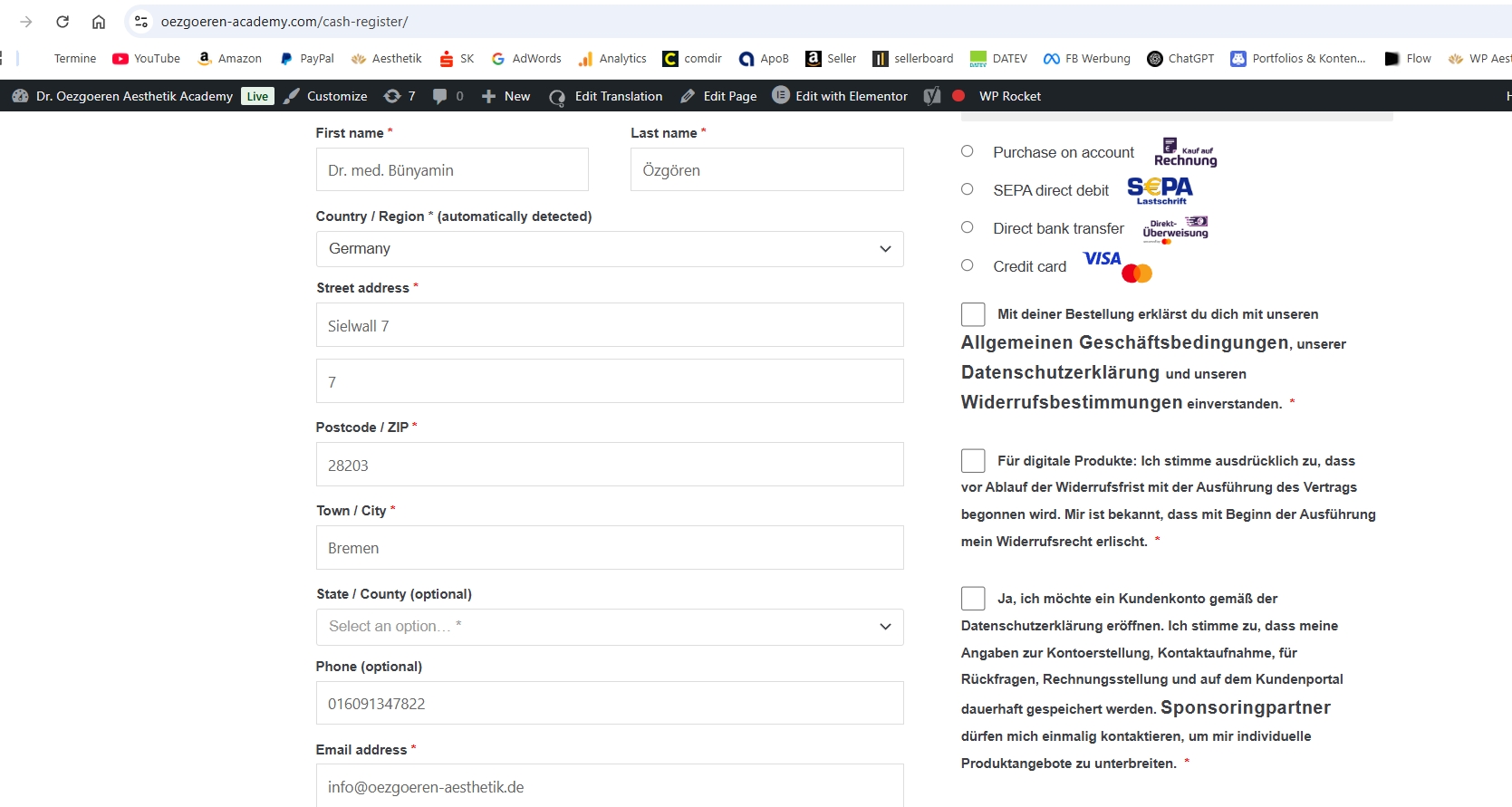Open the Country / Region dropdown
Screen dimensions: 1512x807
tap(610, 249)
